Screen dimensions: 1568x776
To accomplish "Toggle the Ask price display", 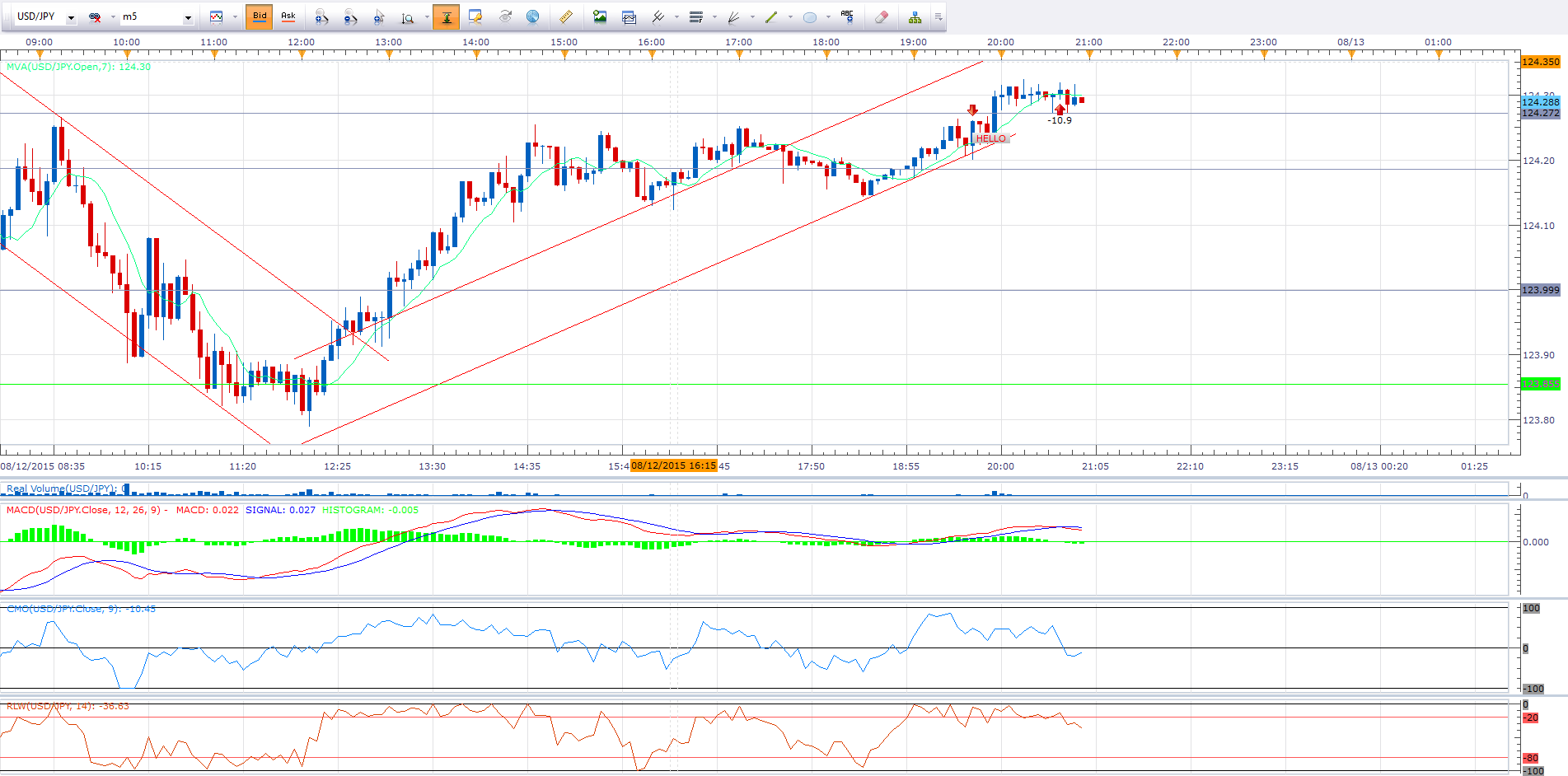I will click(x=288, y=16).
